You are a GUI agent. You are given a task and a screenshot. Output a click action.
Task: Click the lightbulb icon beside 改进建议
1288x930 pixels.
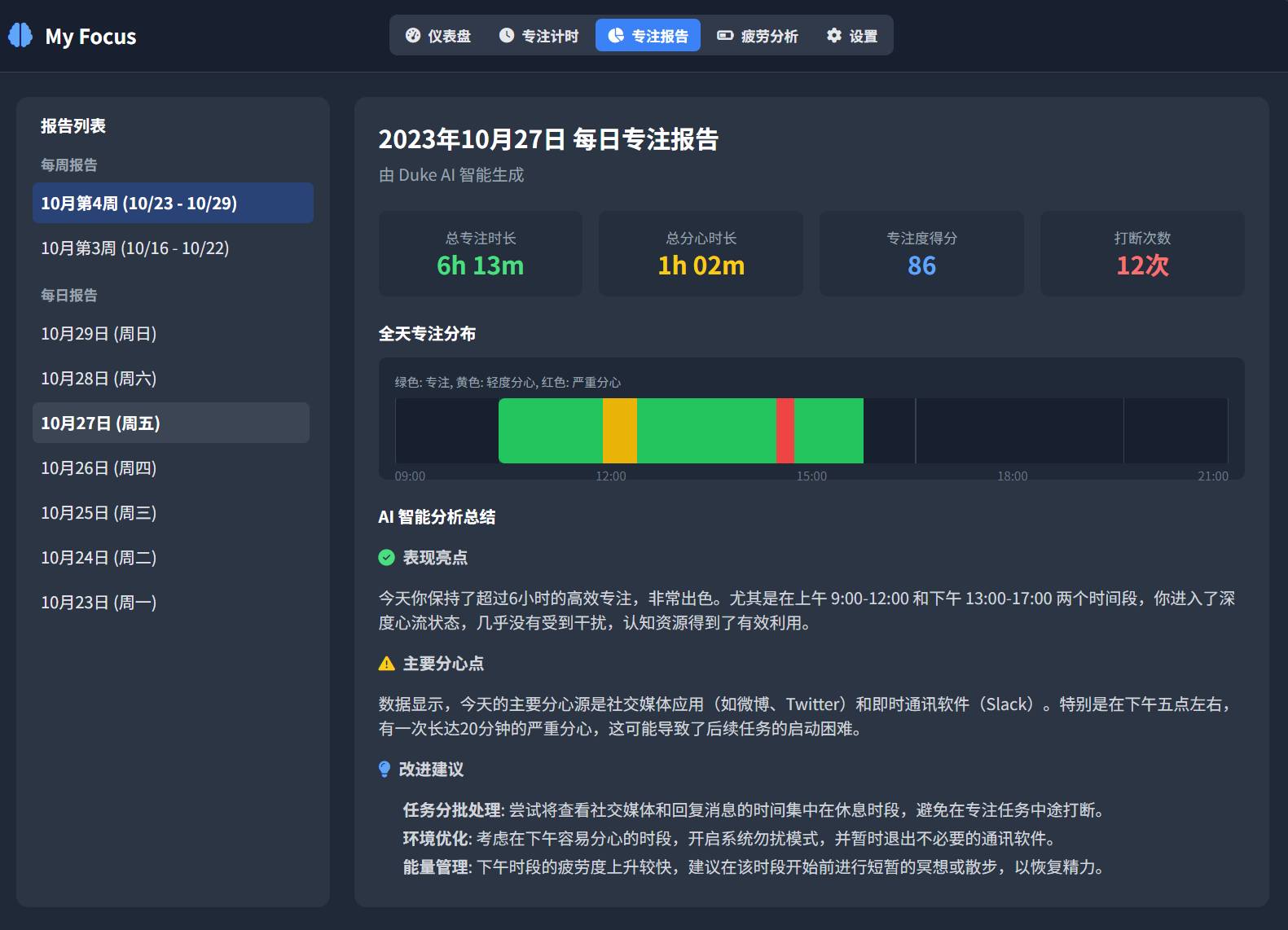(385, 769)
